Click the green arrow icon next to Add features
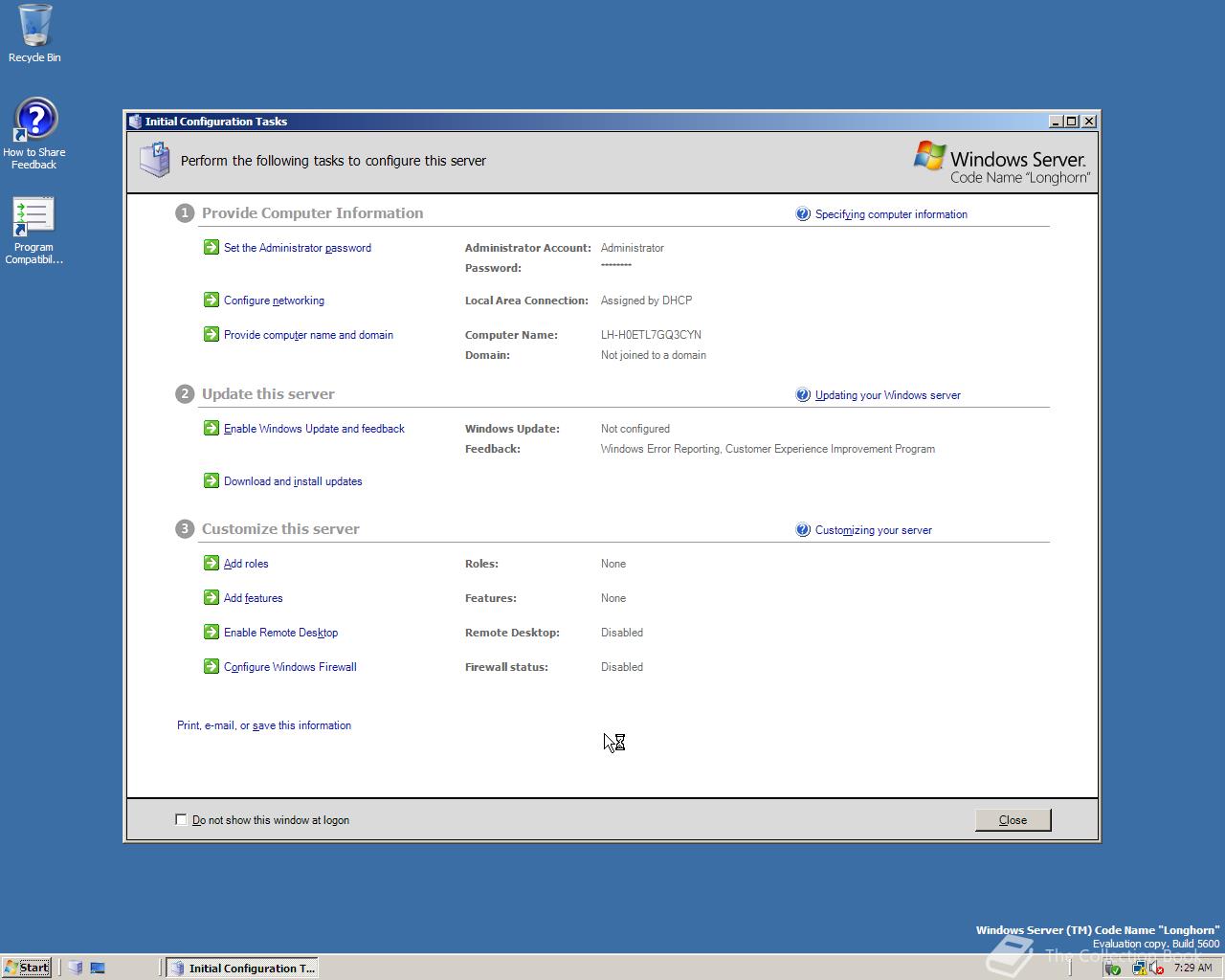Screen dimensions: 1225x980 [212, 597]
